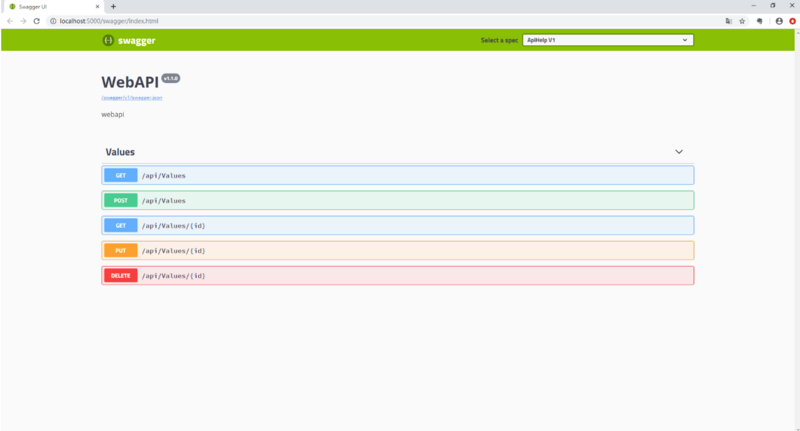Bookmark this page with the star icon
The width and height of the screenshot is (800, 431).
pyautogui.click(x=742, y=21)
